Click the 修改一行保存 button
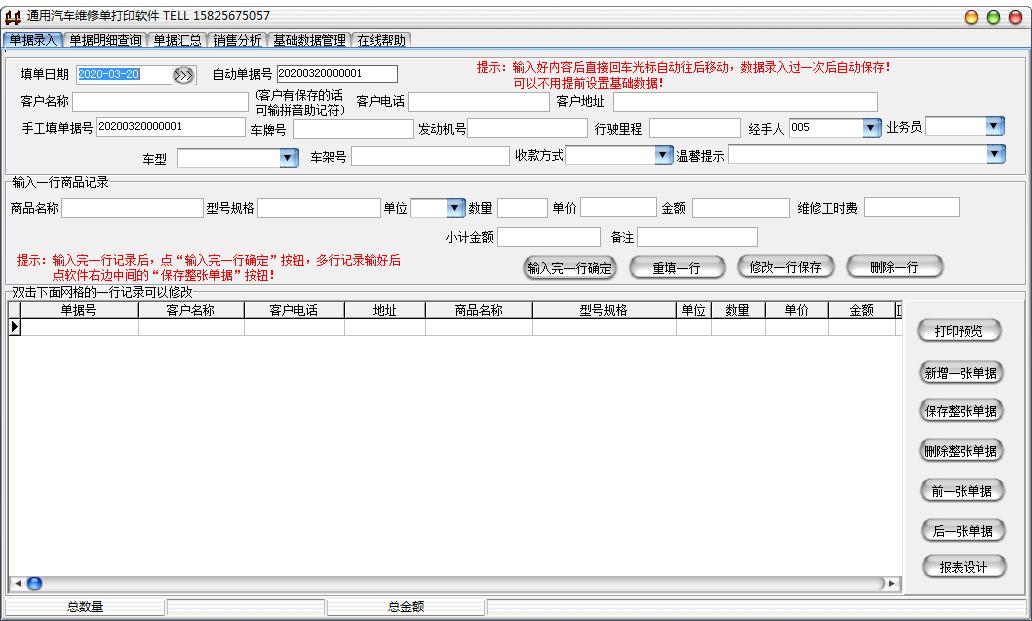 [x=786, y=267]
